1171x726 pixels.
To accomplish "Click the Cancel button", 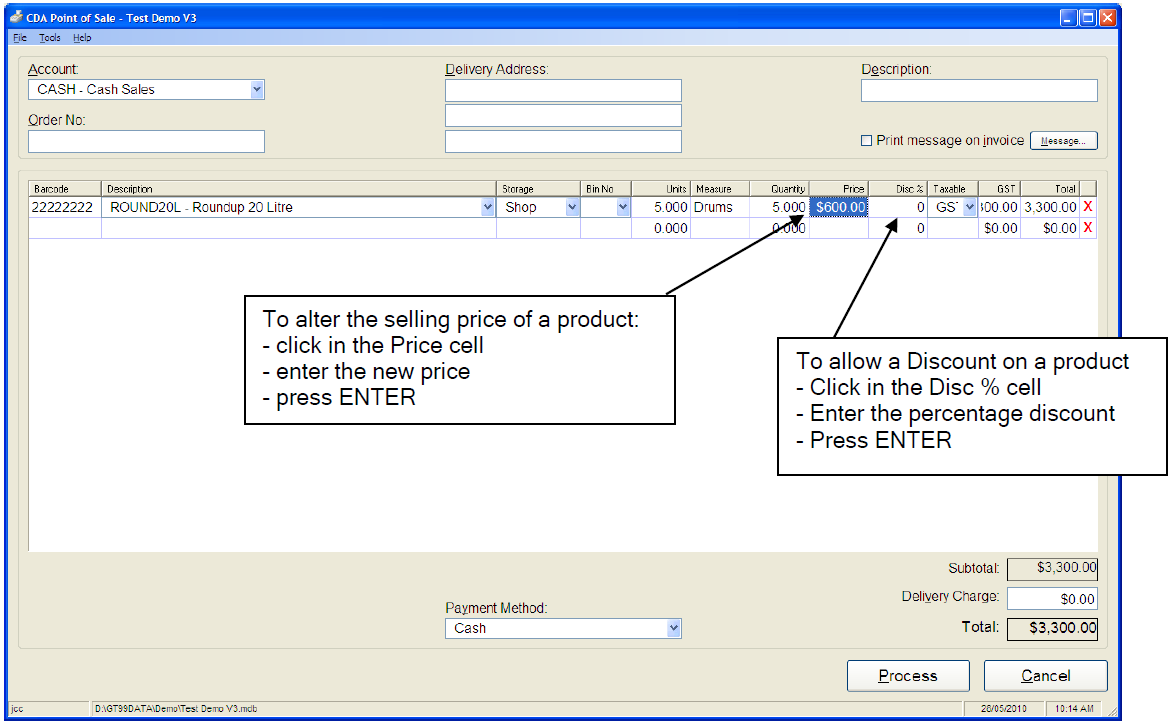I will (1045, 676).
